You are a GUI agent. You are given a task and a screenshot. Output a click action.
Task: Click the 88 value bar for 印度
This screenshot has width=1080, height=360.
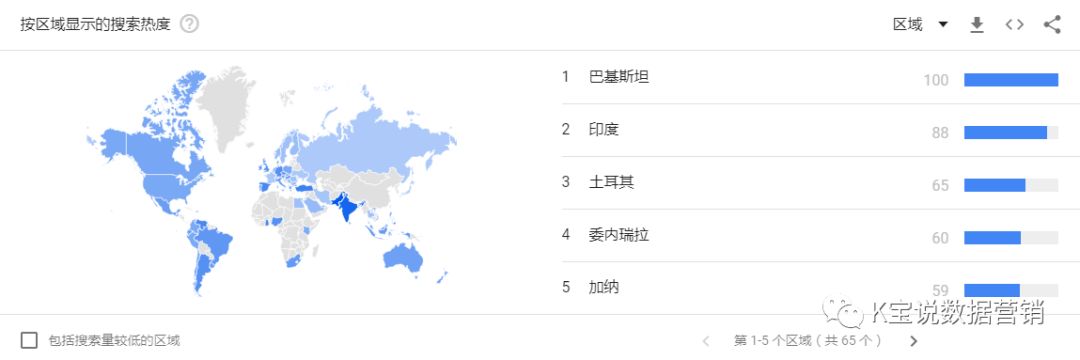pos(1010,133)
